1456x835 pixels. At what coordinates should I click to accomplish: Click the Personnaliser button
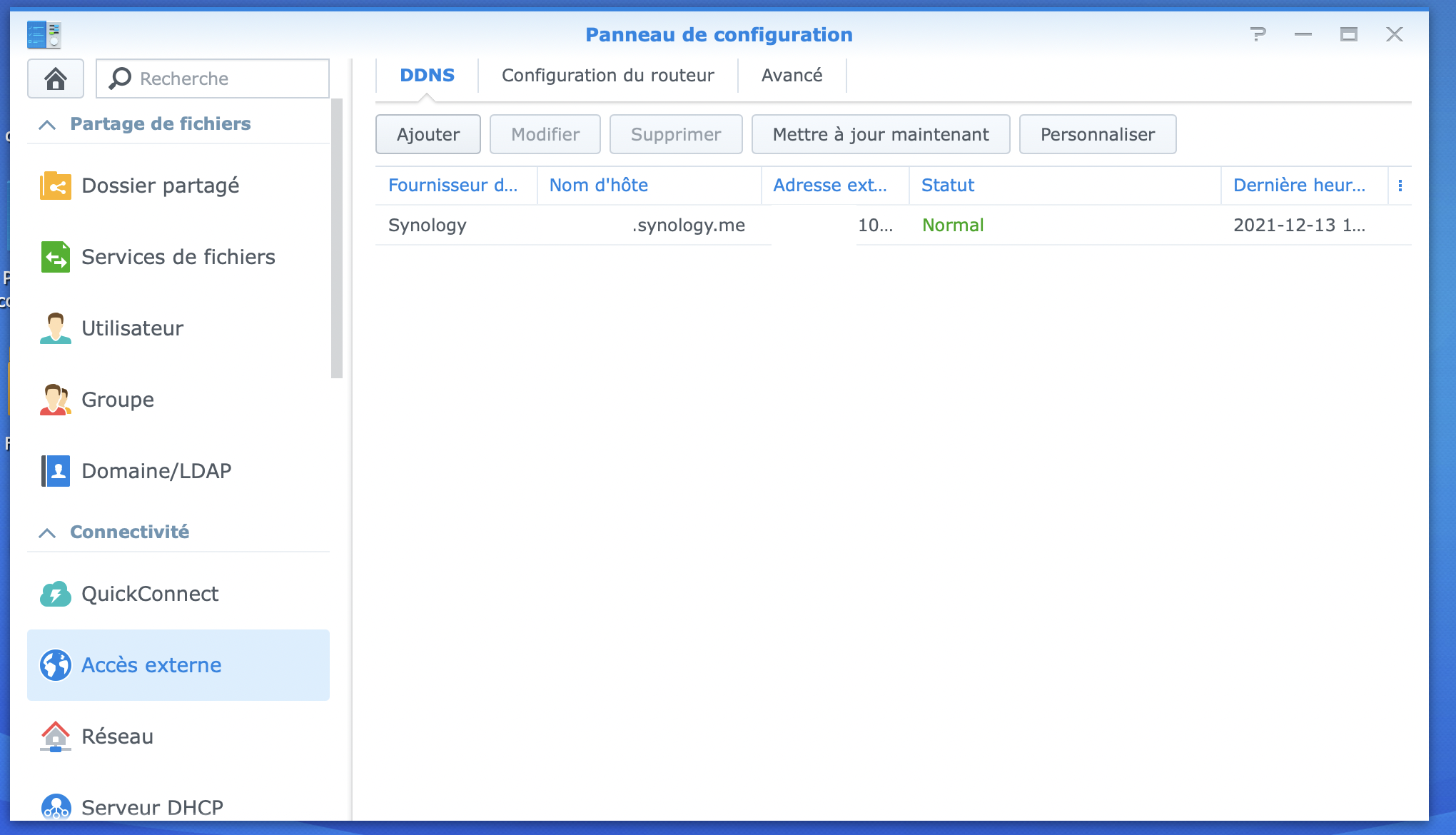click(1097, 135)
